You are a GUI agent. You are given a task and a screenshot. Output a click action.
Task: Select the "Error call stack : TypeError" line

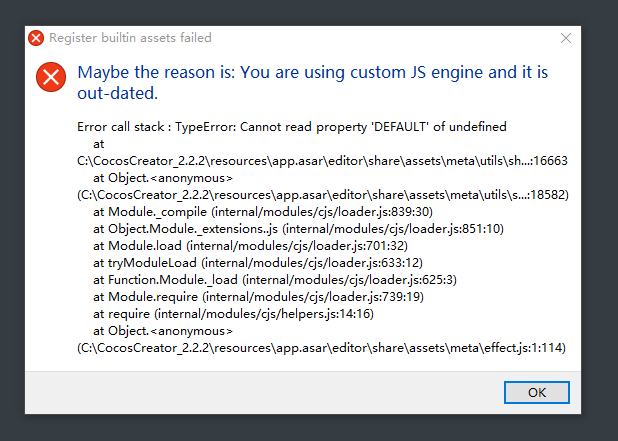coord(291,127)
